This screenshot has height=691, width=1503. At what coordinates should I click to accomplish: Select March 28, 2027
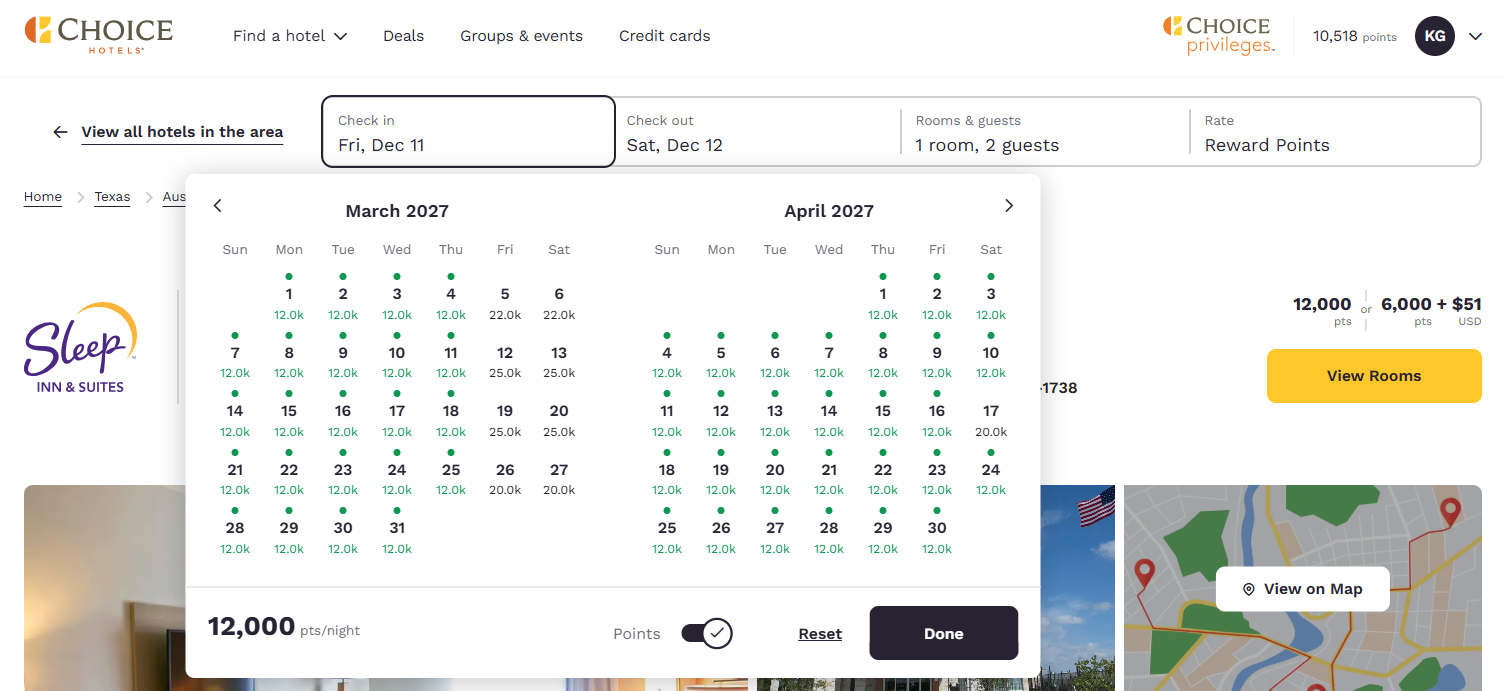click(235, 529)
